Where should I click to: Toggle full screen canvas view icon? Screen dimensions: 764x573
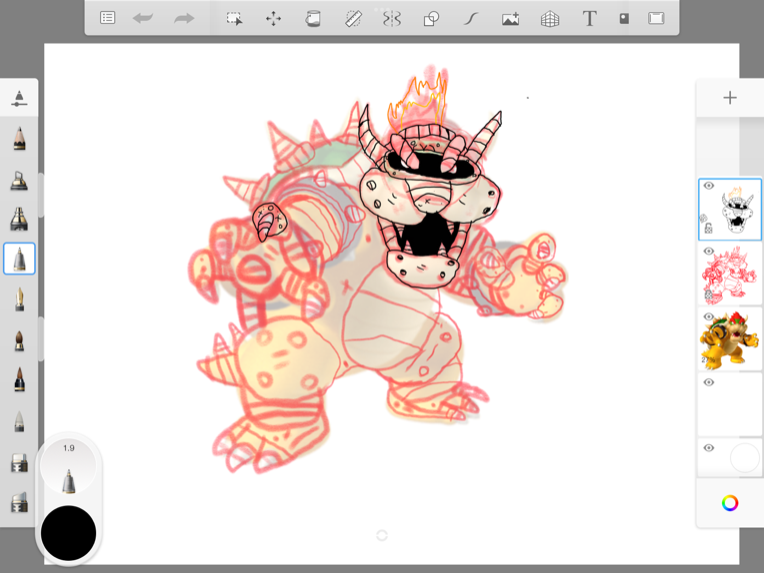point(656,19)
